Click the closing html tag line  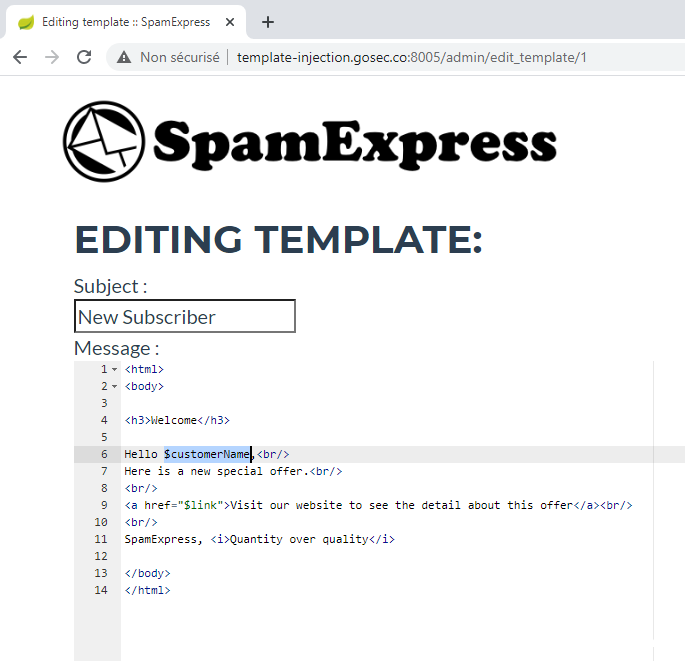(147, 590)
